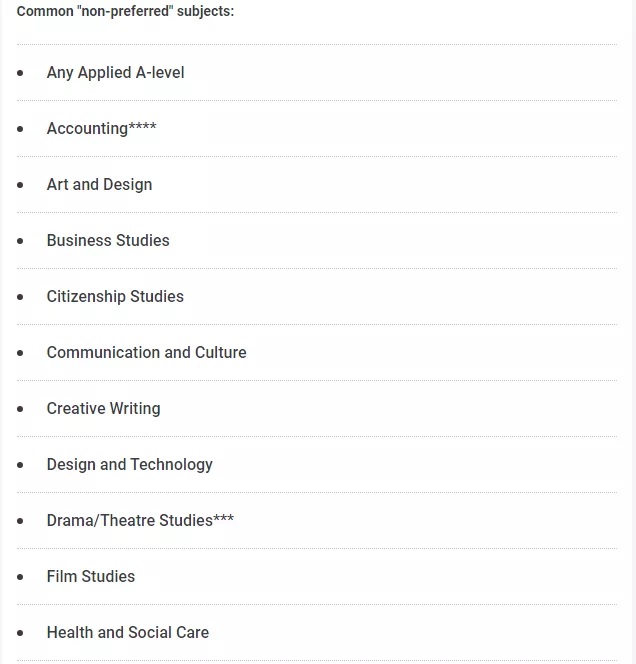Click the bullet next to 'Design and Technology'
636x664 pixels.
(20, 465)
